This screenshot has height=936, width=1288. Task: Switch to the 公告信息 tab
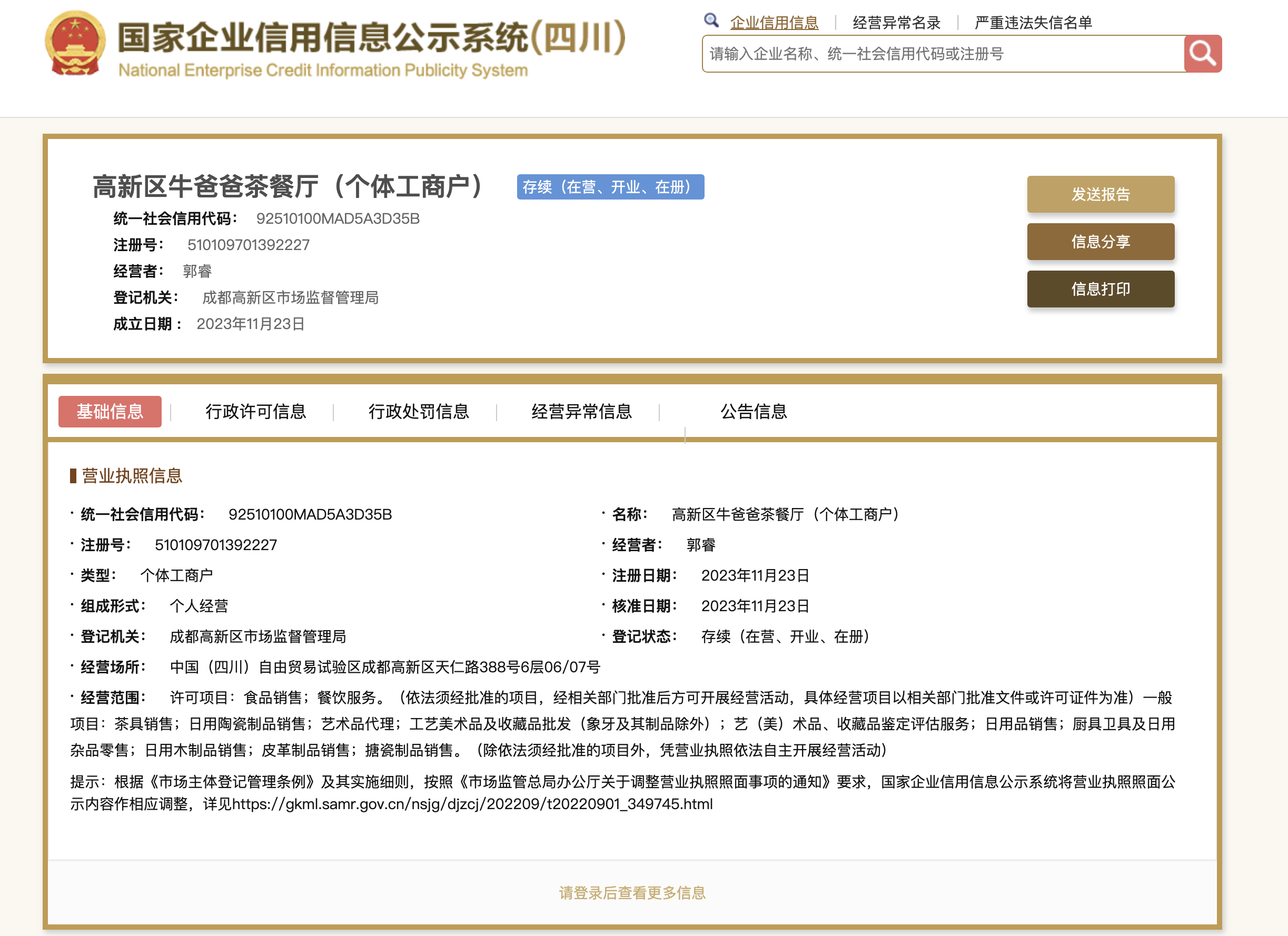pos(754,412)
